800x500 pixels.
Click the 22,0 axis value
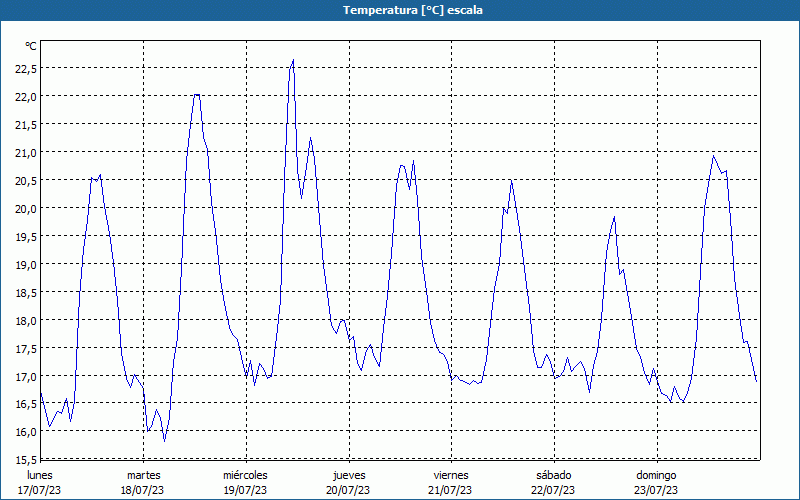pos(26,96)
